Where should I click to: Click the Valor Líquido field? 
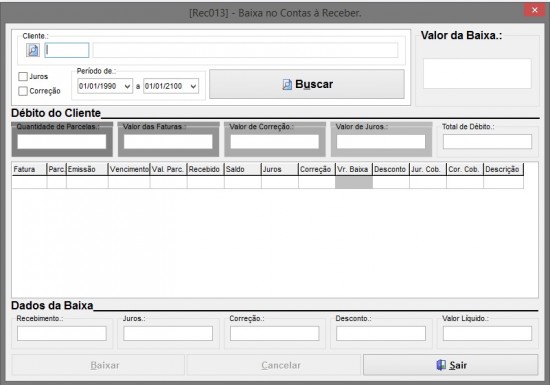[x=487, y=333]
